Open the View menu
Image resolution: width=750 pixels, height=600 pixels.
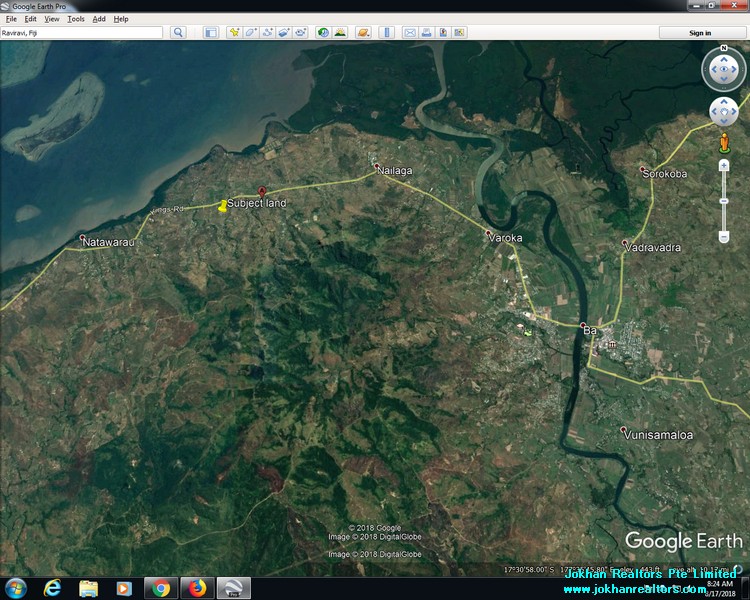tap(52, 19)
